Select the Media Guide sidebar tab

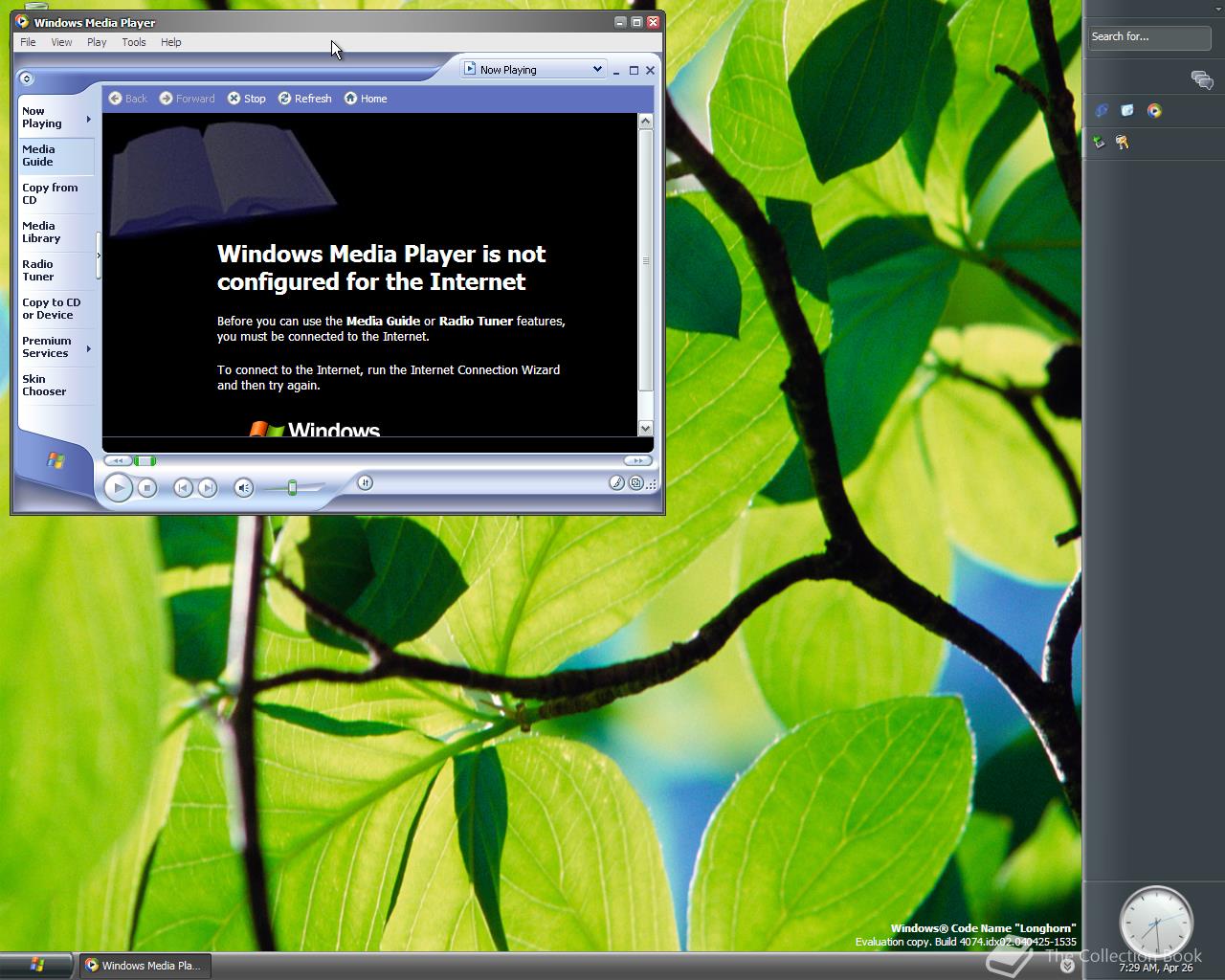[56, 156]
